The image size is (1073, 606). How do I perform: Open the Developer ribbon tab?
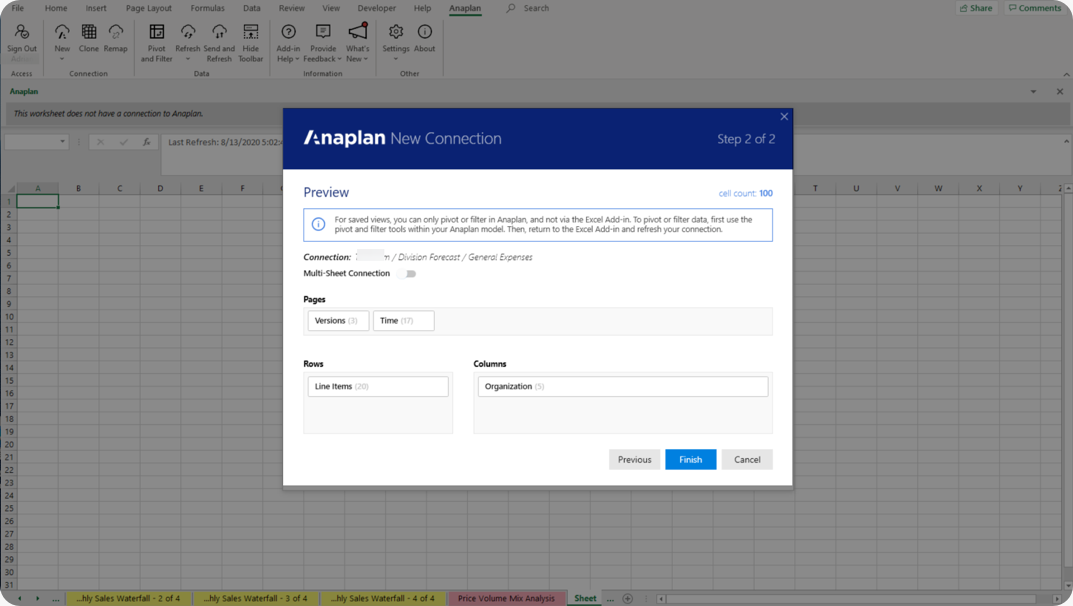tap(376, 8)
